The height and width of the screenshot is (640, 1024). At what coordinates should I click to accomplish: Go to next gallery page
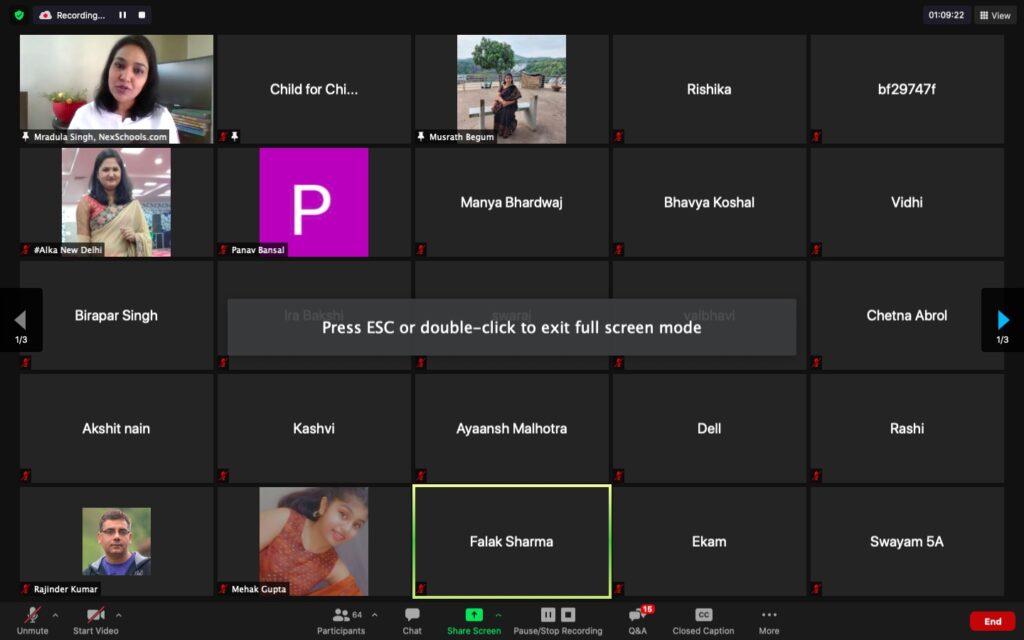[1003, 320]
